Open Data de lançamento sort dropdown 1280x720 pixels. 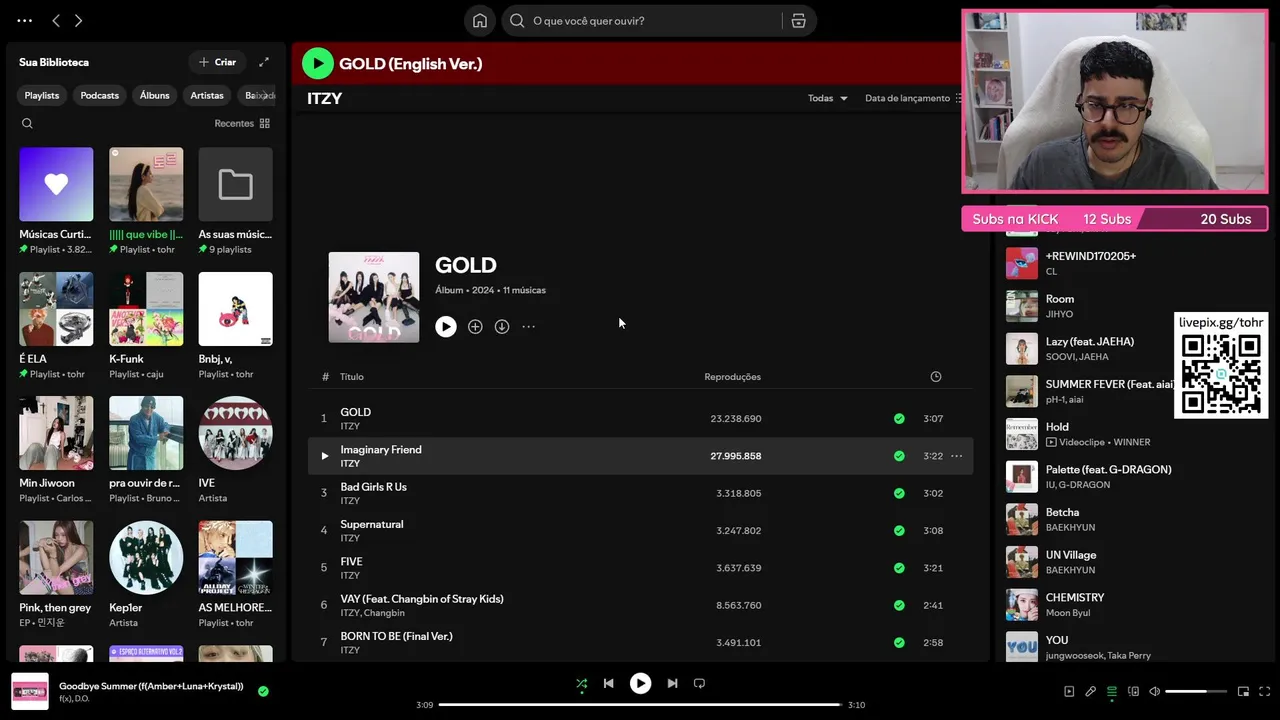coord(913,98)
